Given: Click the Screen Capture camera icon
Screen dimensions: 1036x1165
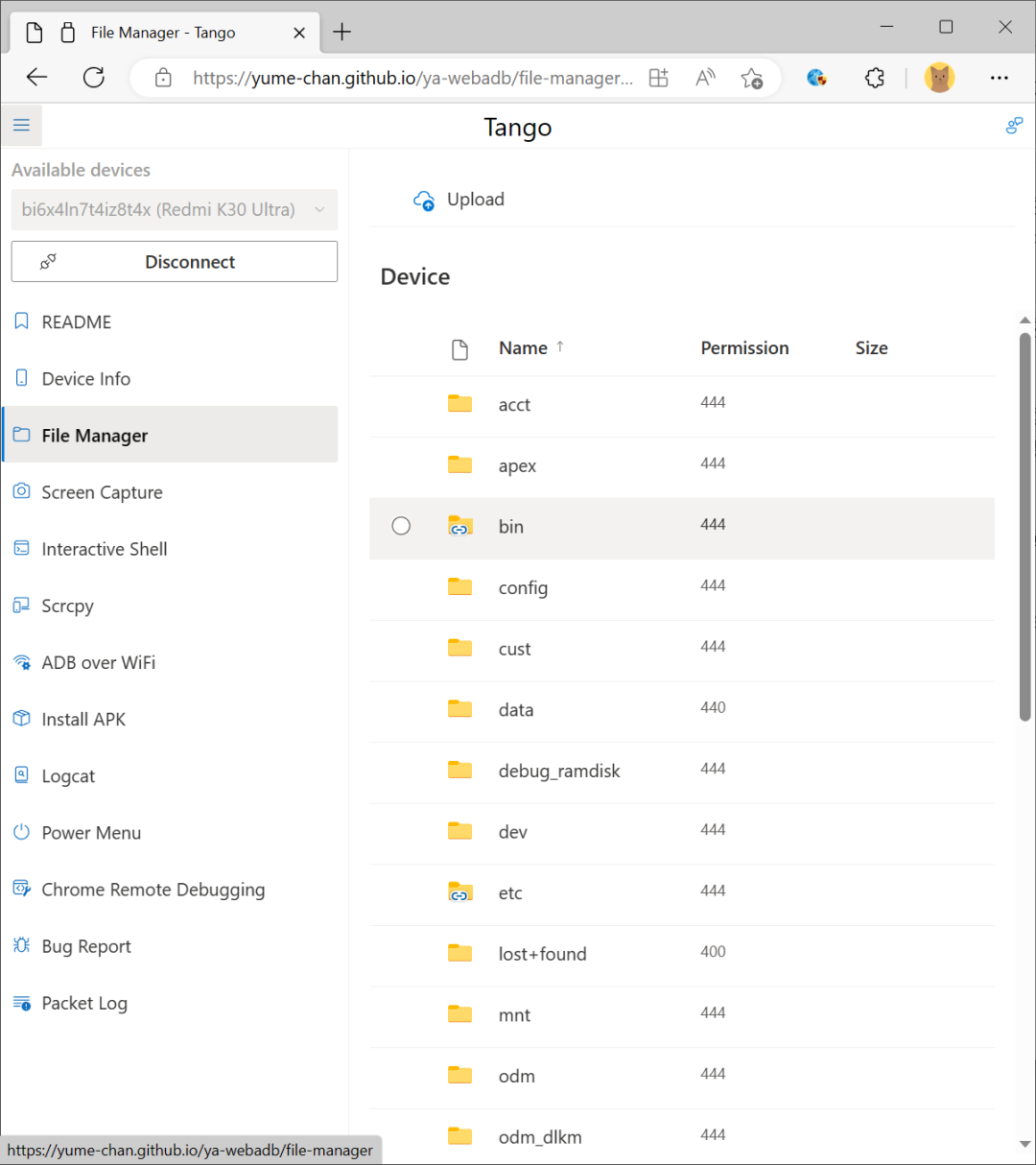Looking at the screenshot, I should (21, 491).
